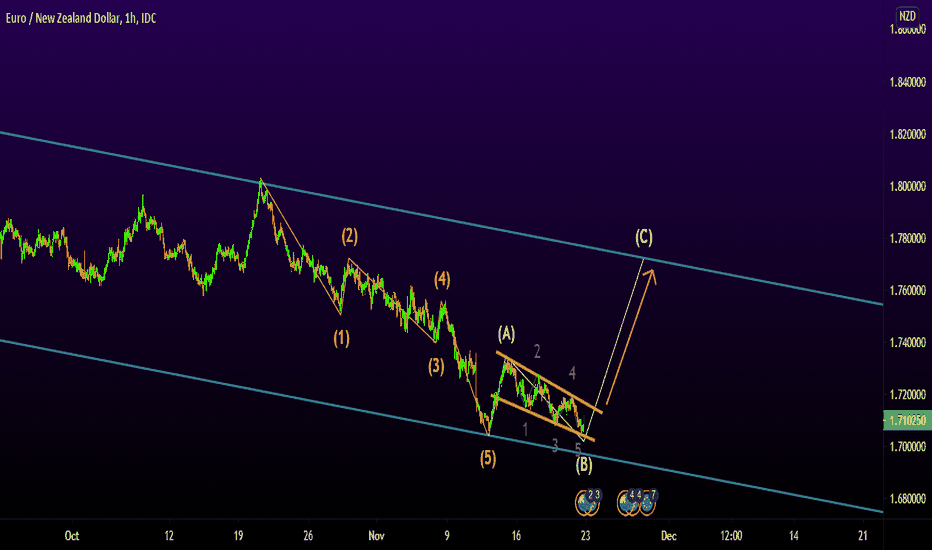The width and height of the screenshot is (932, 550).
Task: Select the gray sub-wave label 3
Action: click(555, 445)
